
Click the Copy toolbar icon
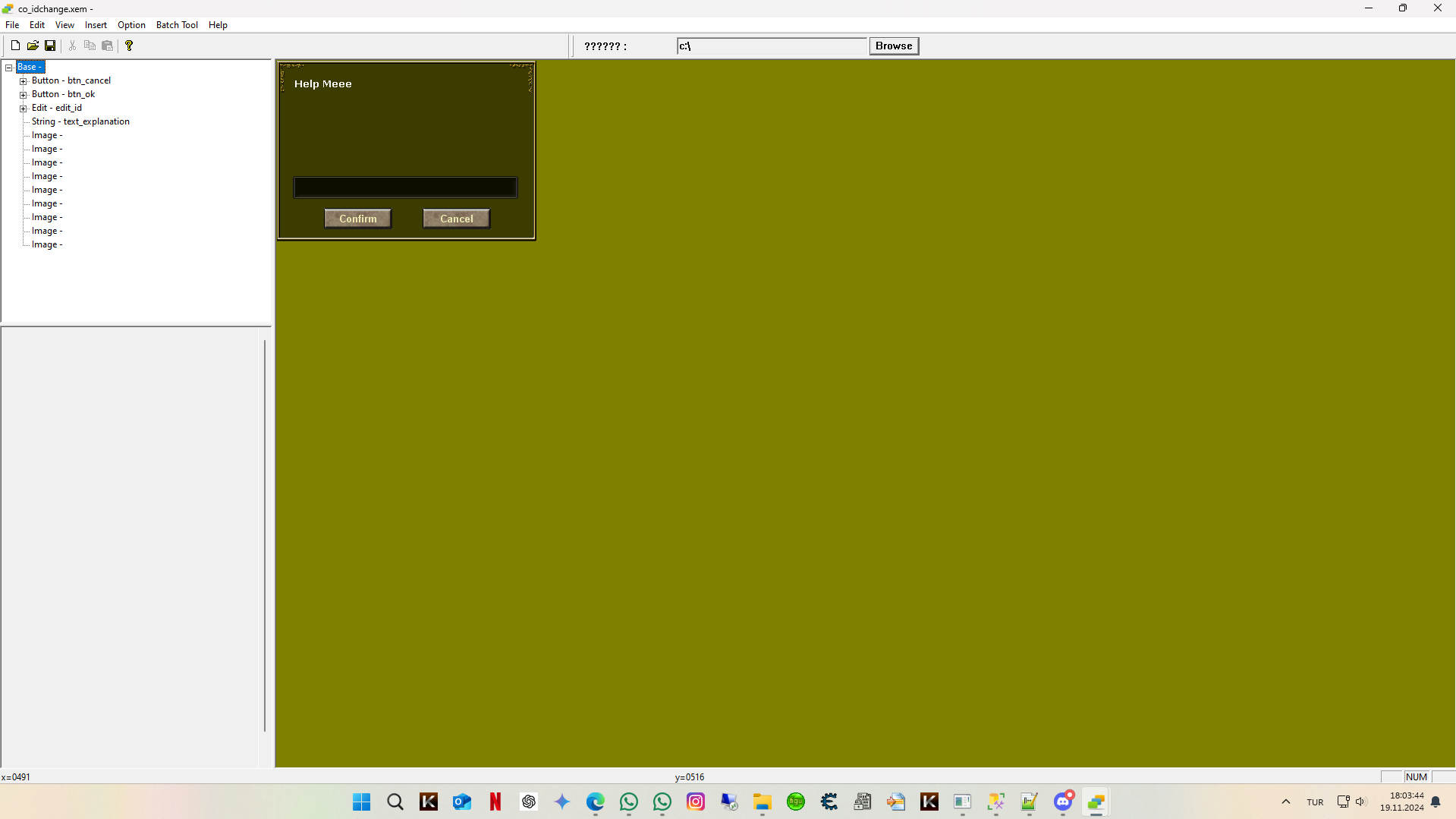click(x=90, y=45)
